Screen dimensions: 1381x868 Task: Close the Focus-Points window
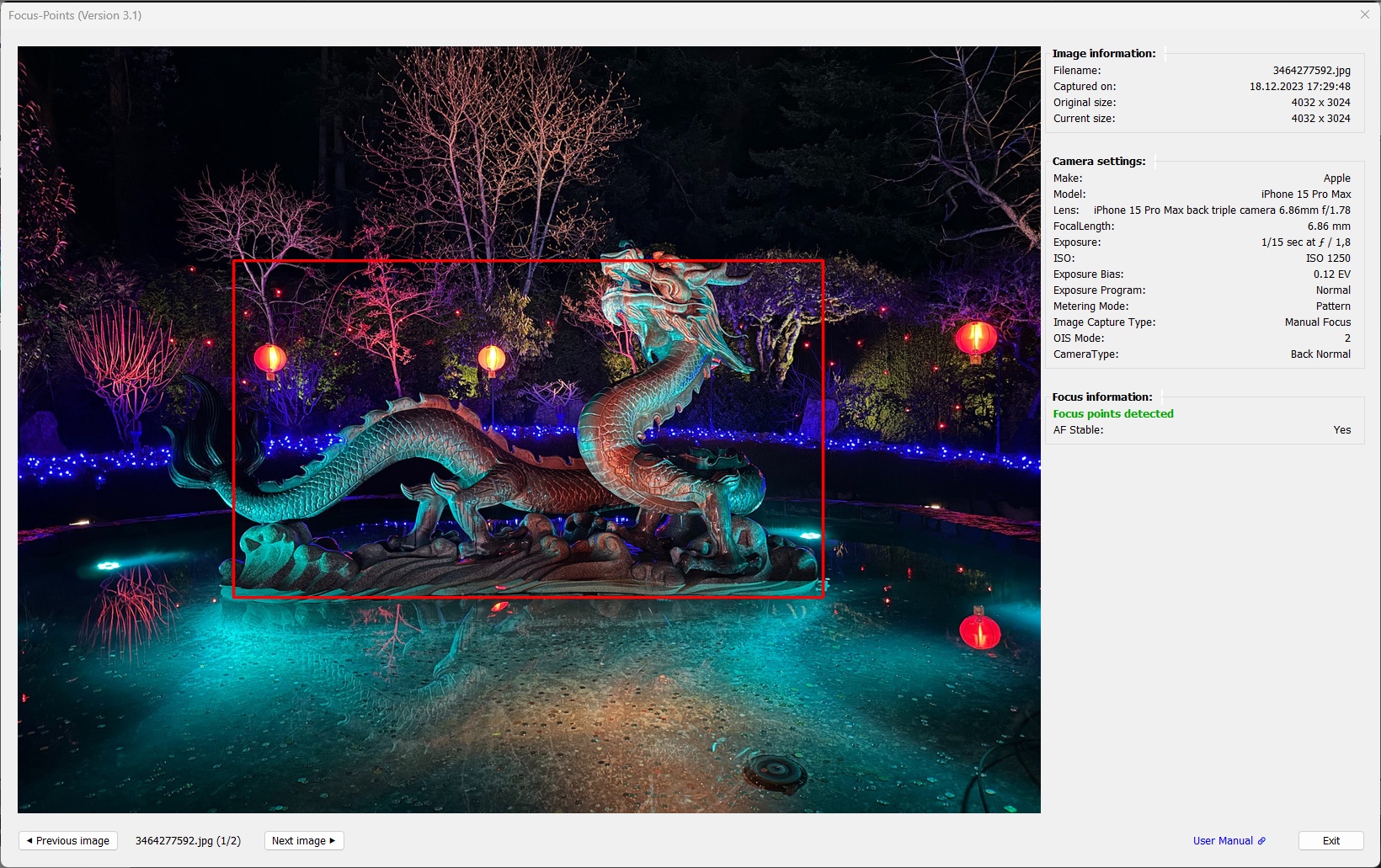point(1364,15)
